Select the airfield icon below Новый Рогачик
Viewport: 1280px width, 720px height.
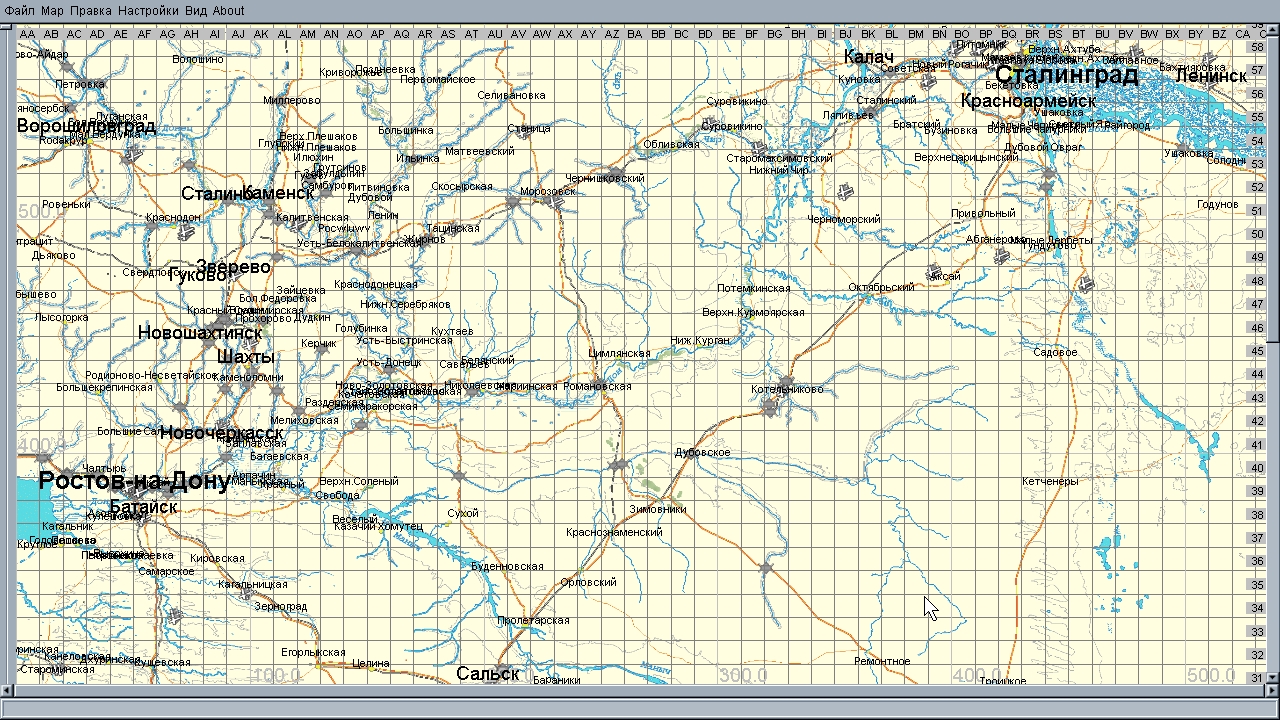click(x=927, y=81)
